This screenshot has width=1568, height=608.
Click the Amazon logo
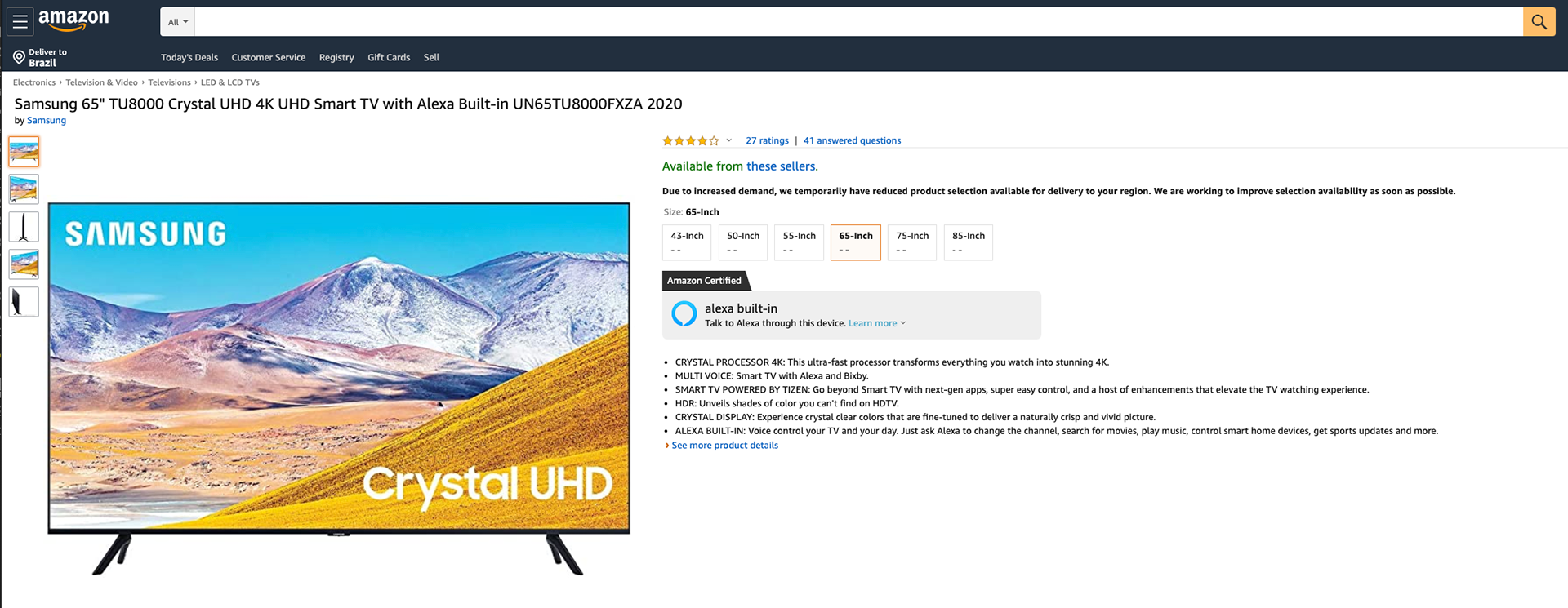click(x=73, y=20)
